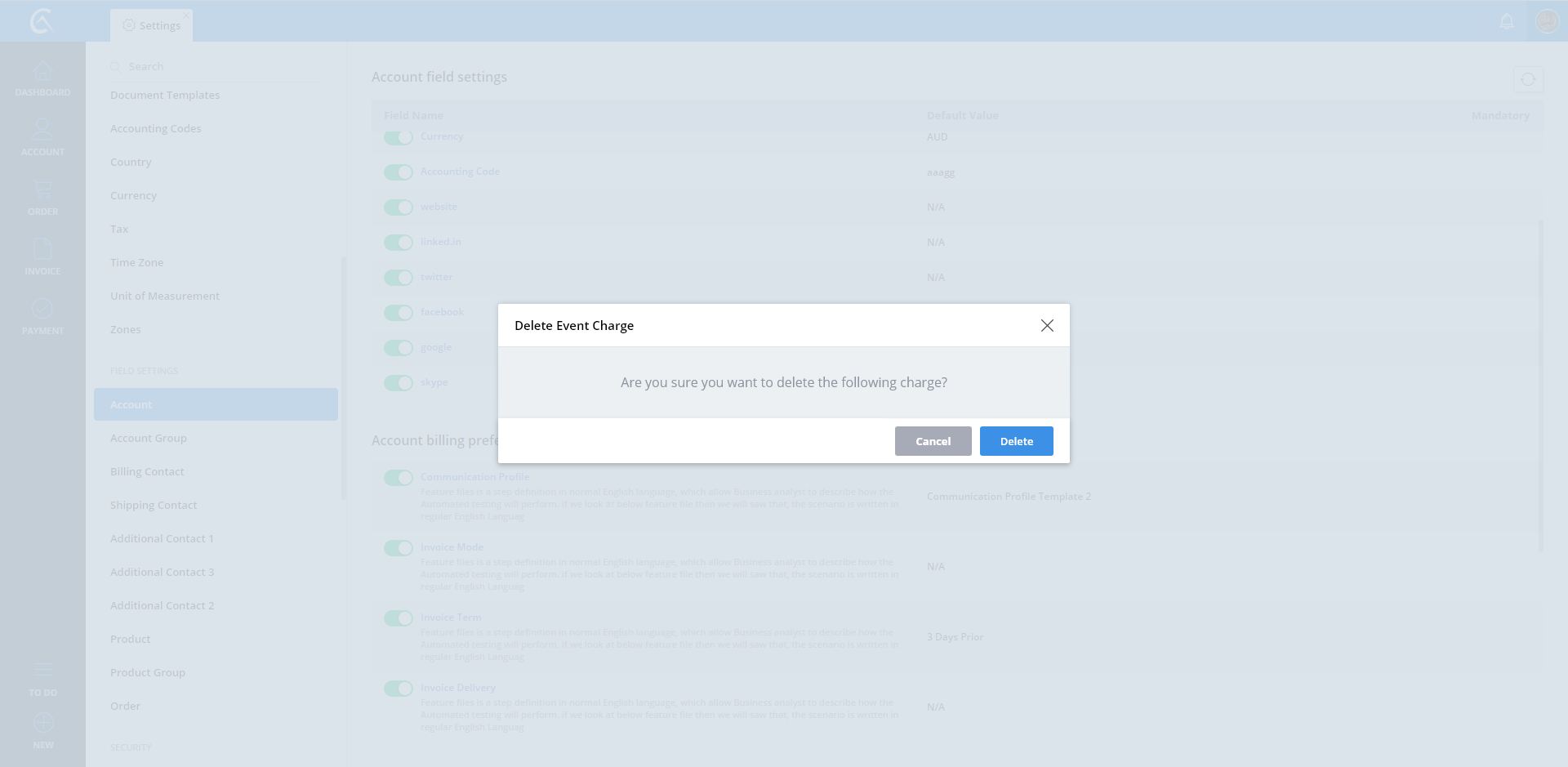Viewport: 1568px width, 767px height.
Task: Open the user profile avatar
Action: (1547, 21)
